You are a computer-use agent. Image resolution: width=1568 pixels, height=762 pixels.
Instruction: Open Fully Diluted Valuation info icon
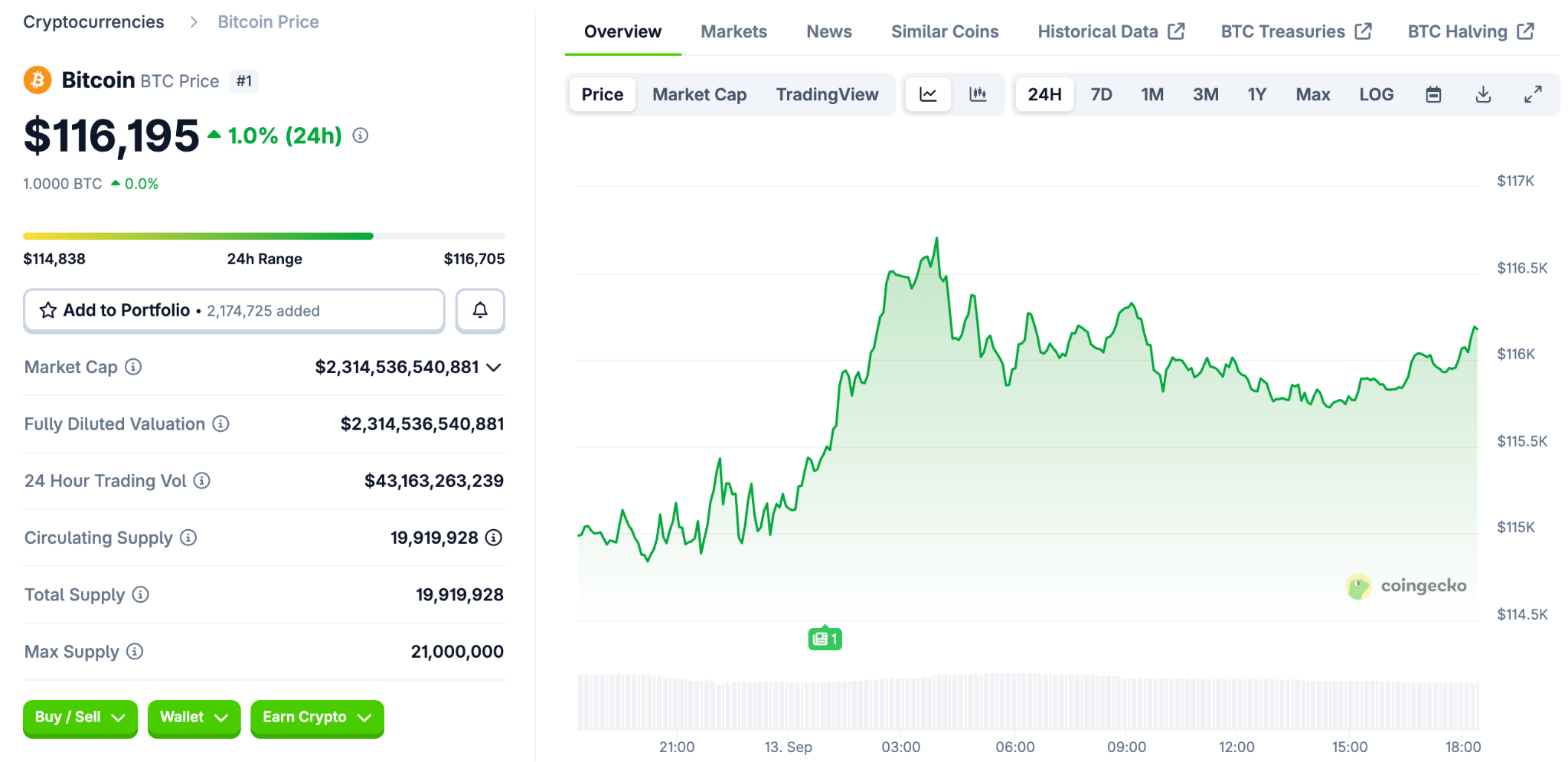tap(220, 424)
